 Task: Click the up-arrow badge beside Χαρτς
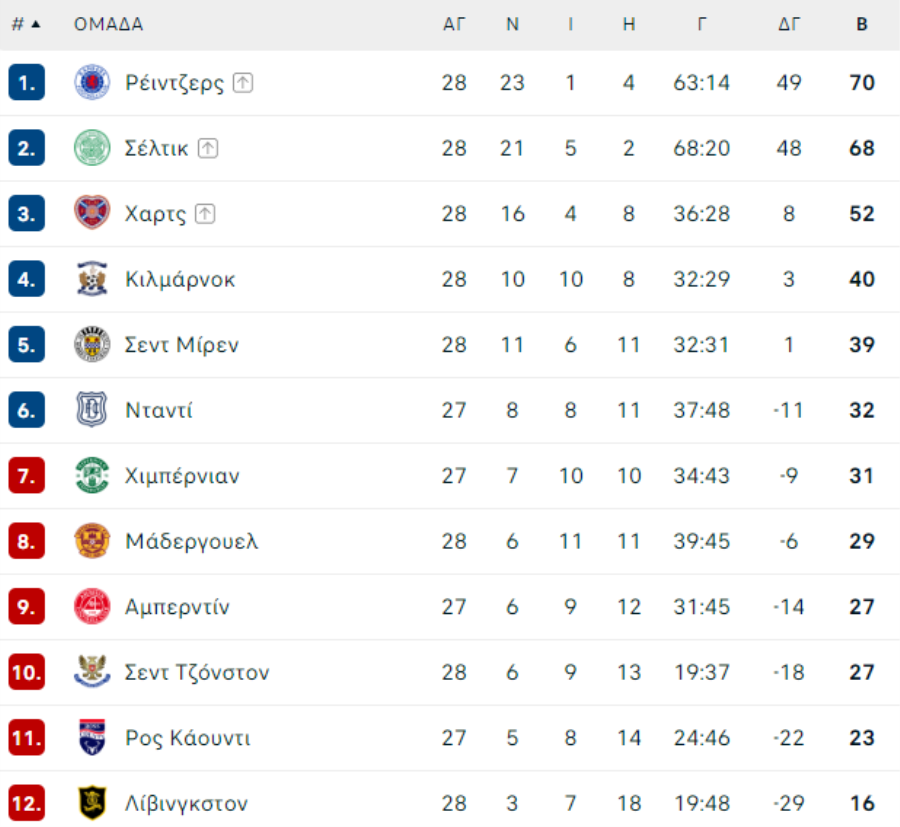(x=205, y=214)
